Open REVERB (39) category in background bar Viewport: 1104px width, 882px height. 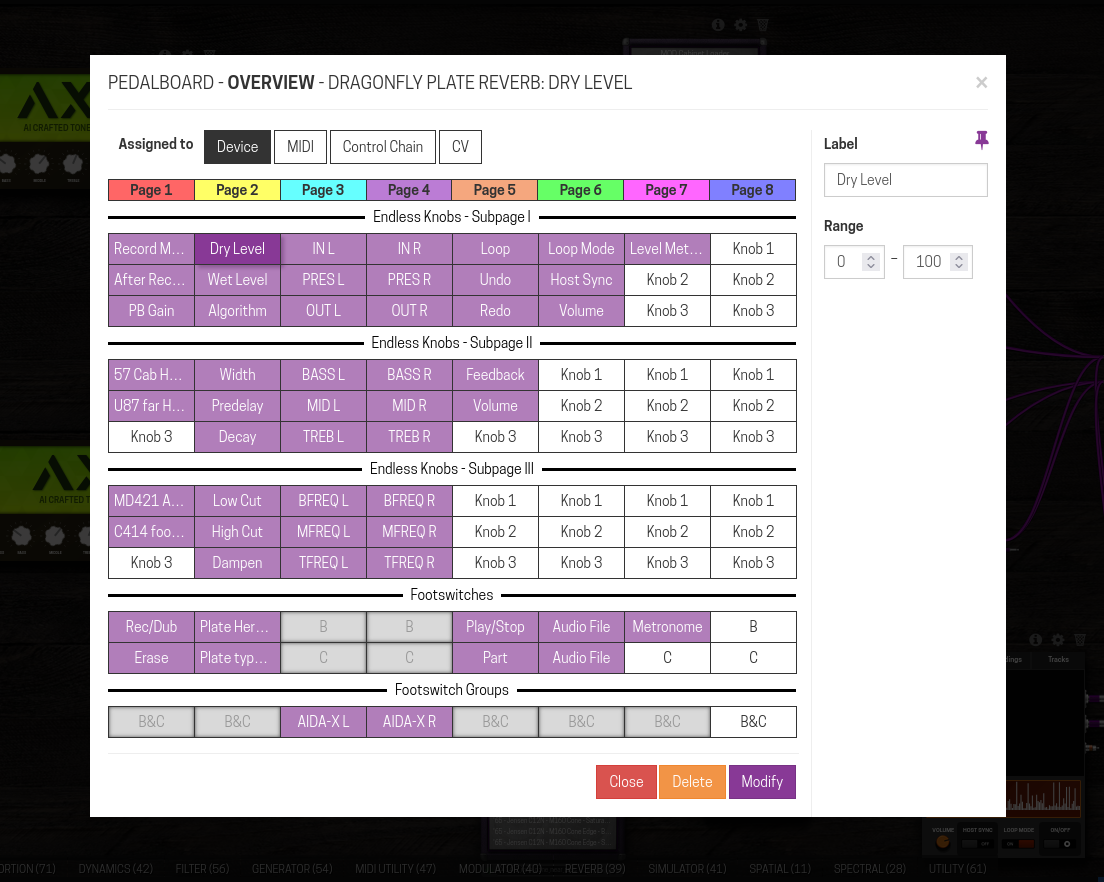[595, 869]
